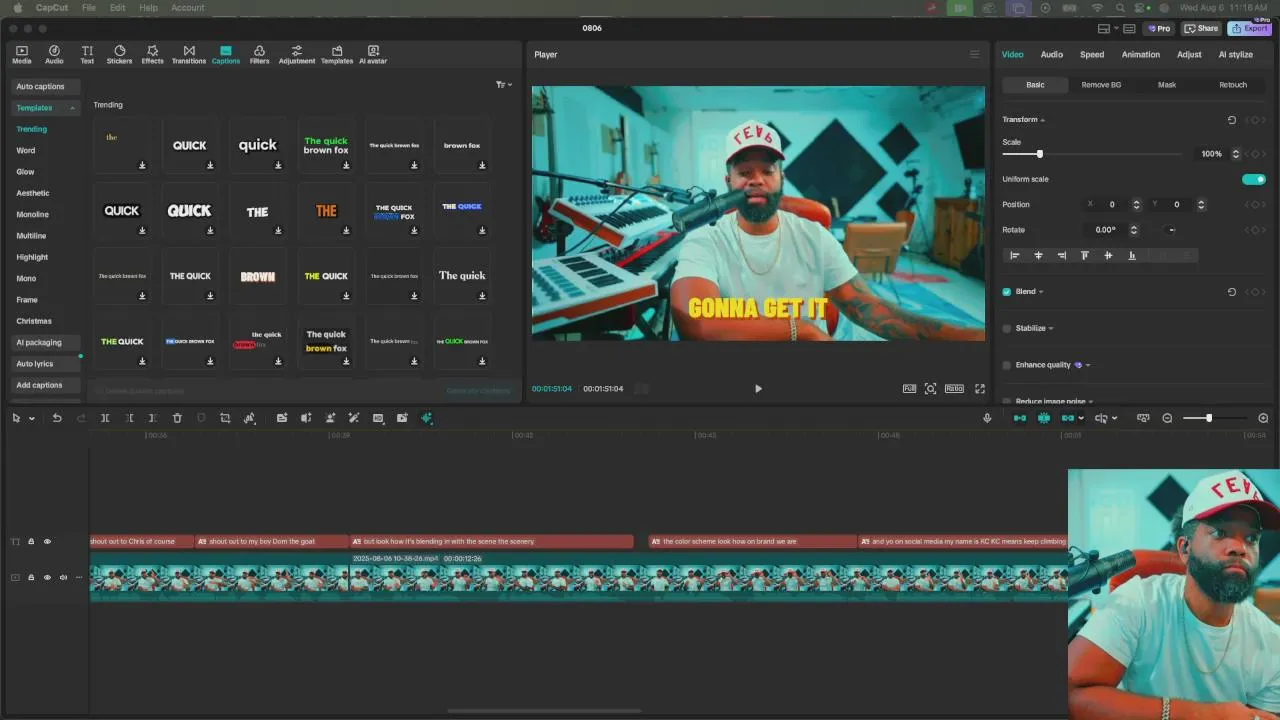Click the delete trash icon
This screenshot has width=1280, height=720.
click(x=177, y=418)
